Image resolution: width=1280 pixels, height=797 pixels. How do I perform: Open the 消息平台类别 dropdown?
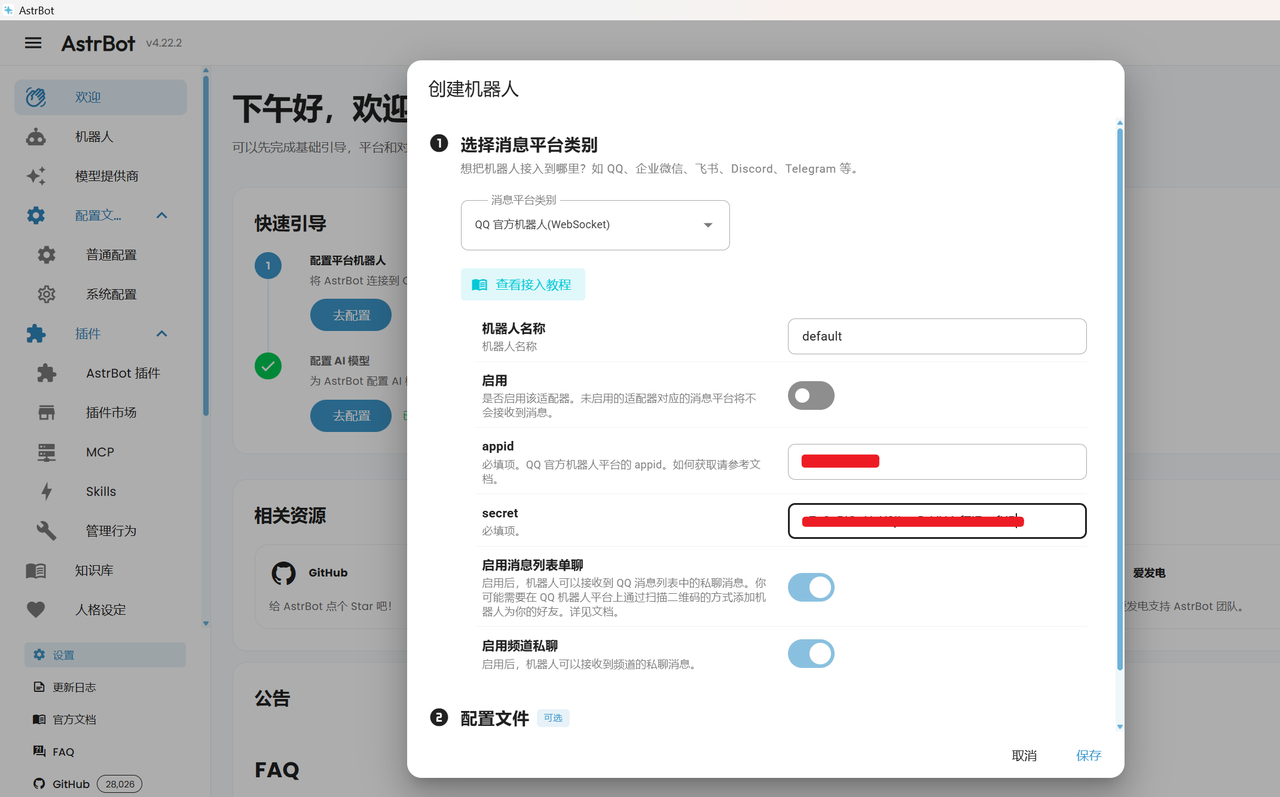[x=595, y=225]
